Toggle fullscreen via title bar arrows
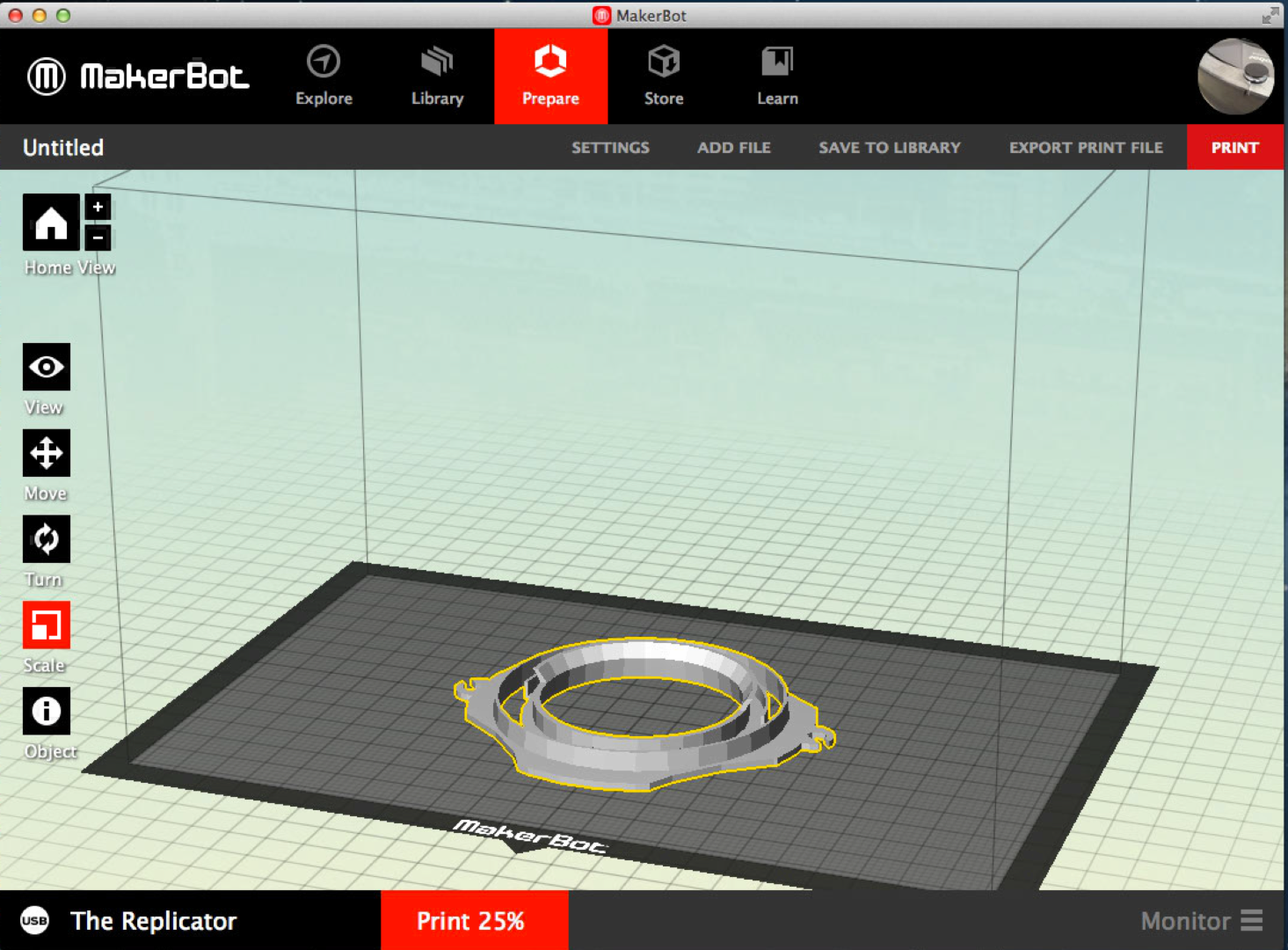This screenshot has height=950, width=1288. click(x=1270, y=15)
